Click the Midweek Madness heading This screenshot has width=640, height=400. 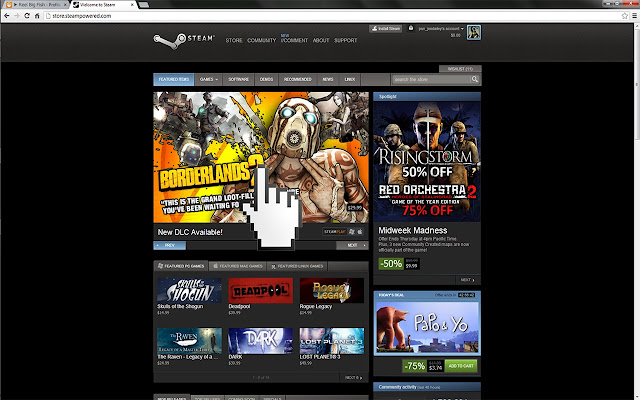point(412,230)
